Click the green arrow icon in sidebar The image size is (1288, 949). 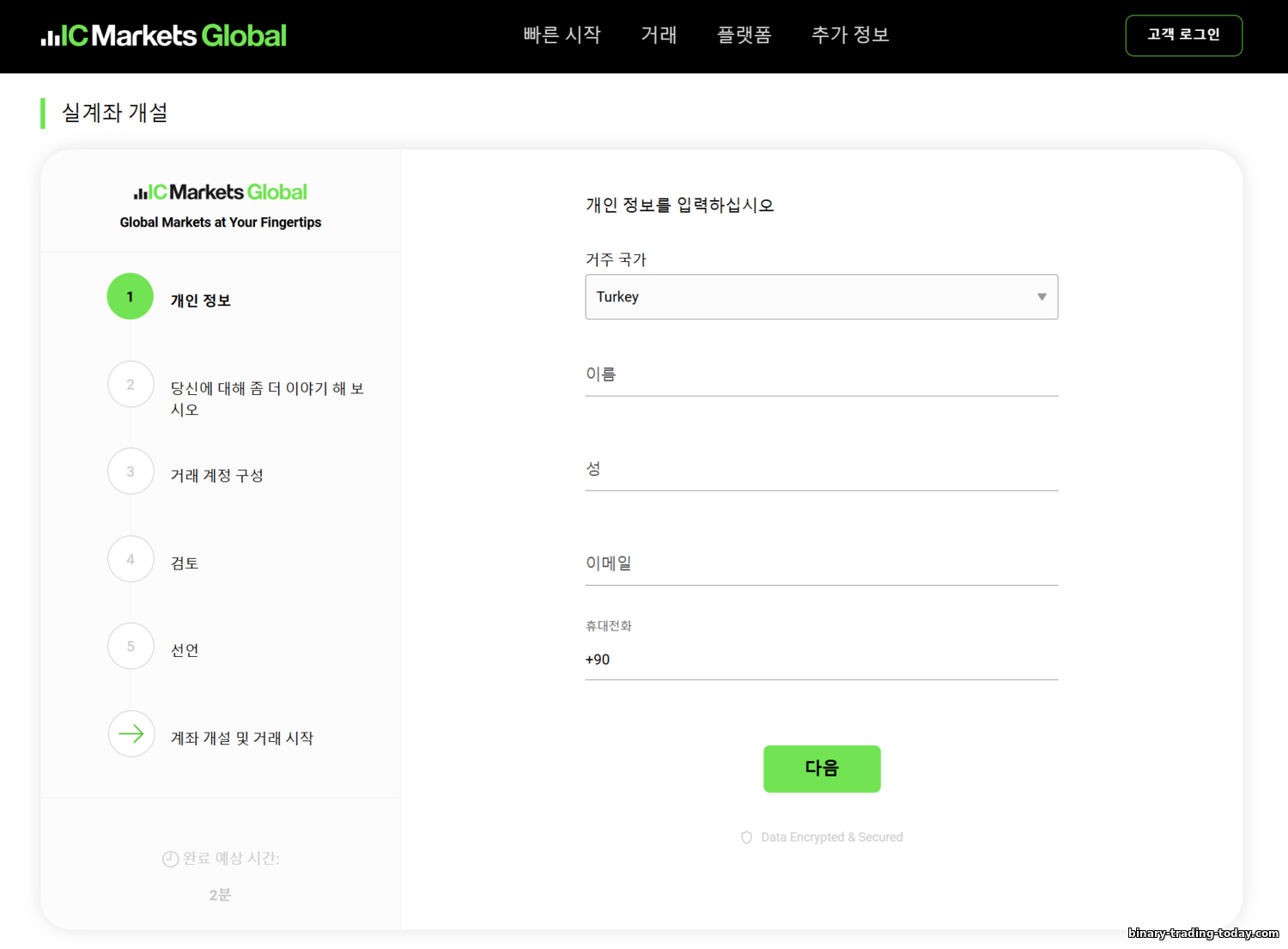click(x=131, y=733)
